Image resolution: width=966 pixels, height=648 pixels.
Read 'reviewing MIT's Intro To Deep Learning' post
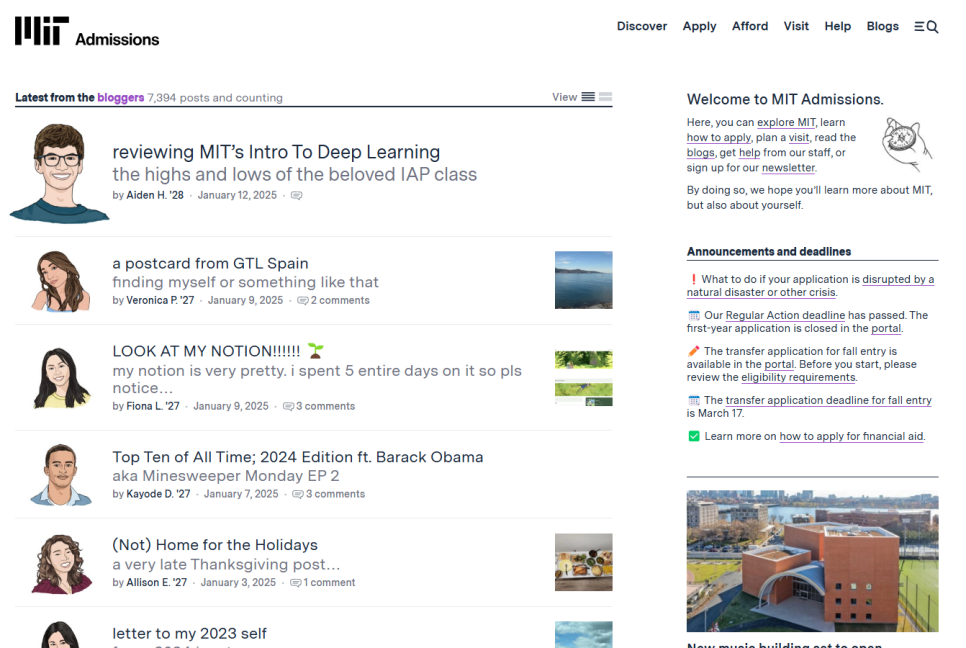[x=276, y=152]
